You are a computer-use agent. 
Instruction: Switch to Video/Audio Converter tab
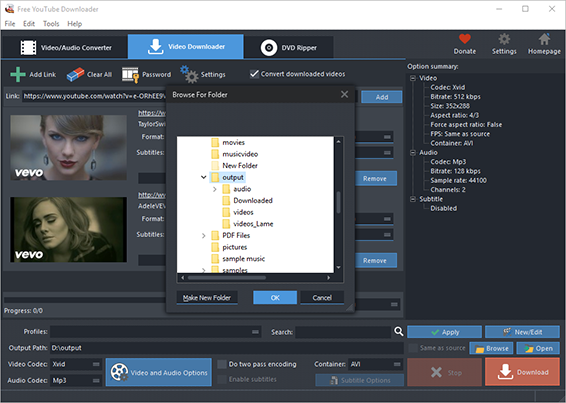[65, 47]
